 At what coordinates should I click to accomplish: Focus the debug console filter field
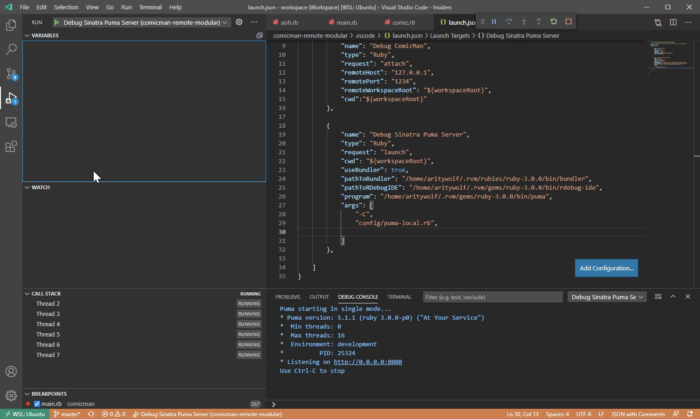(x=493, y=297)
